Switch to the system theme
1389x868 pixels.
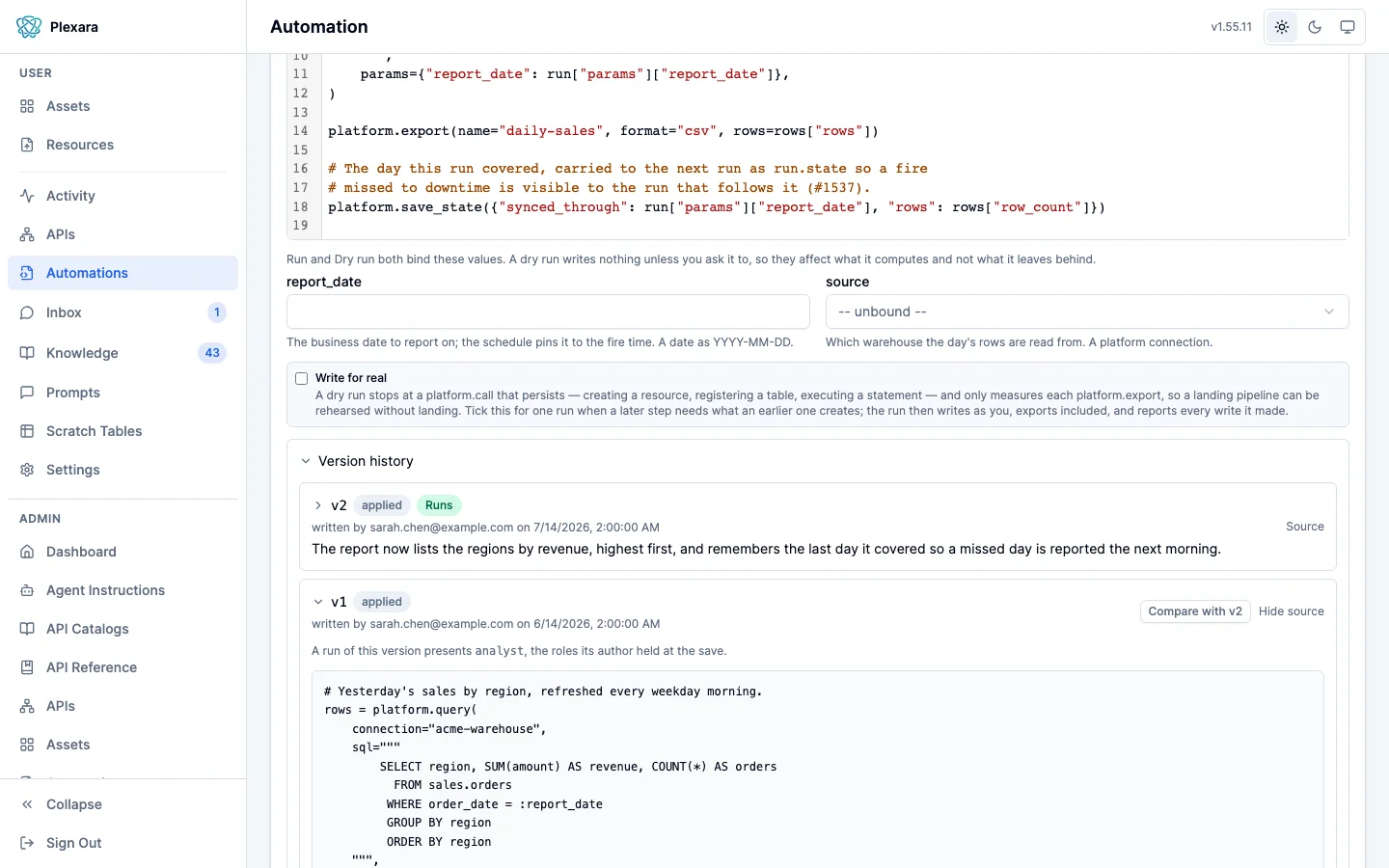point(1348,27)
